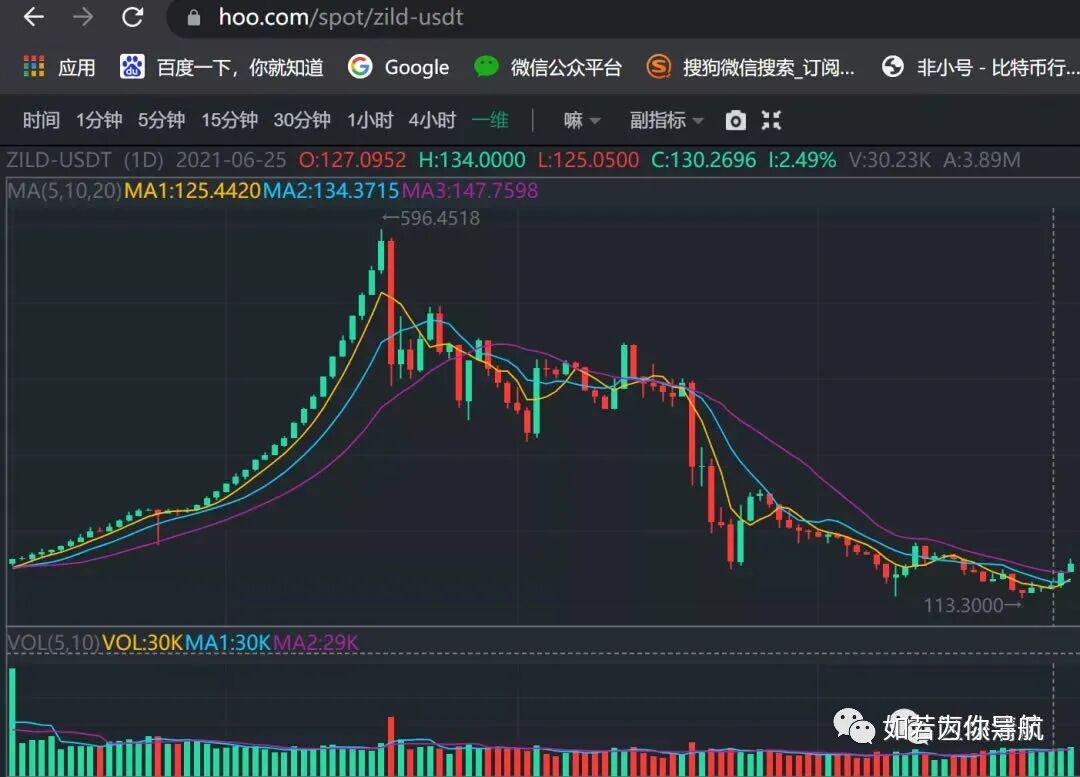
Task: Click the L:125.0500 low value
Action: click(588, 160)
